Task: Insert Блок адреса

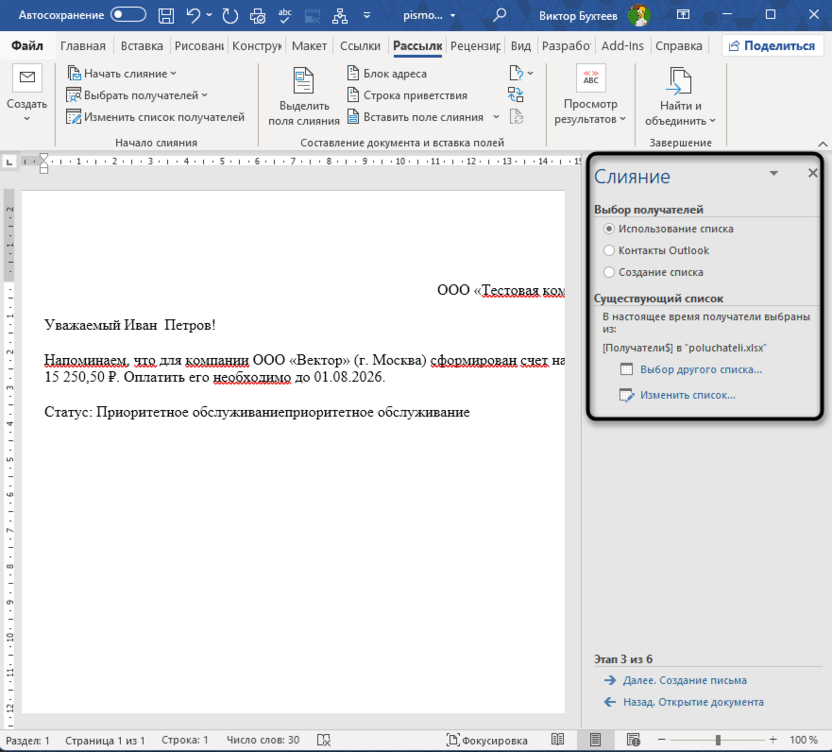Action: pos(387,74)
